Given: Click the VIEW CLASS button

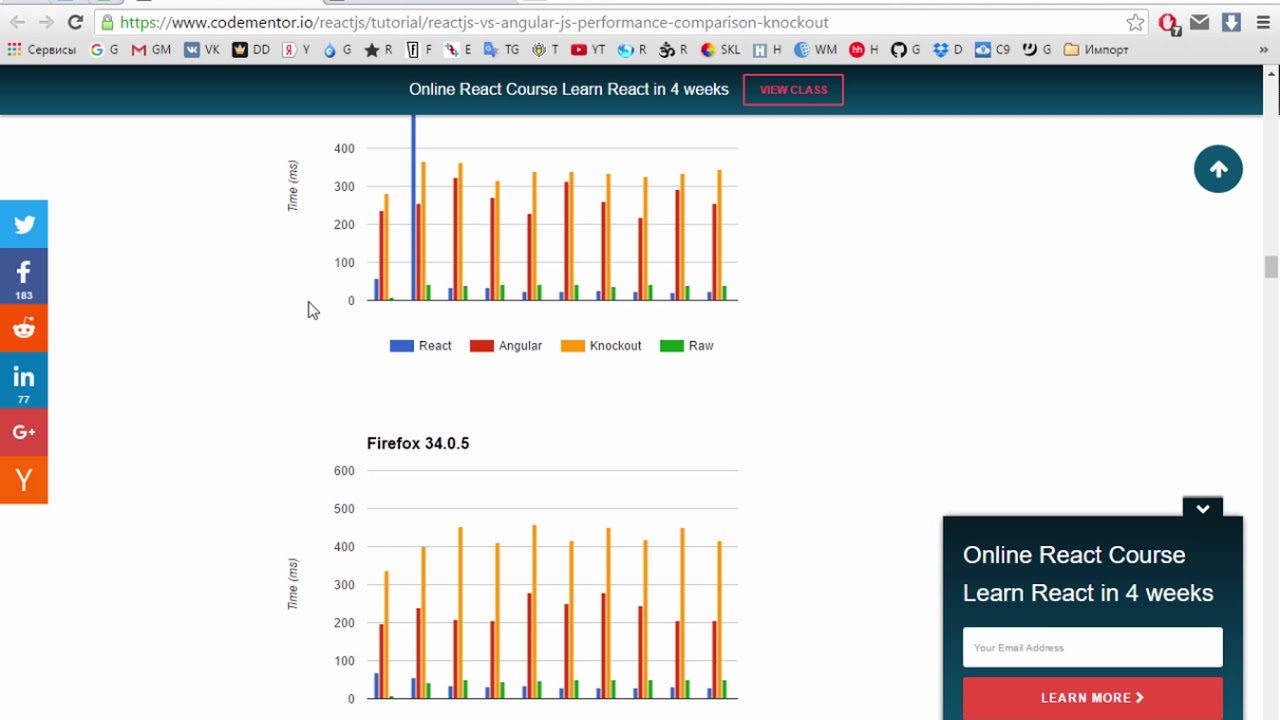Looking at the screenshot, I should click(793, 89).
